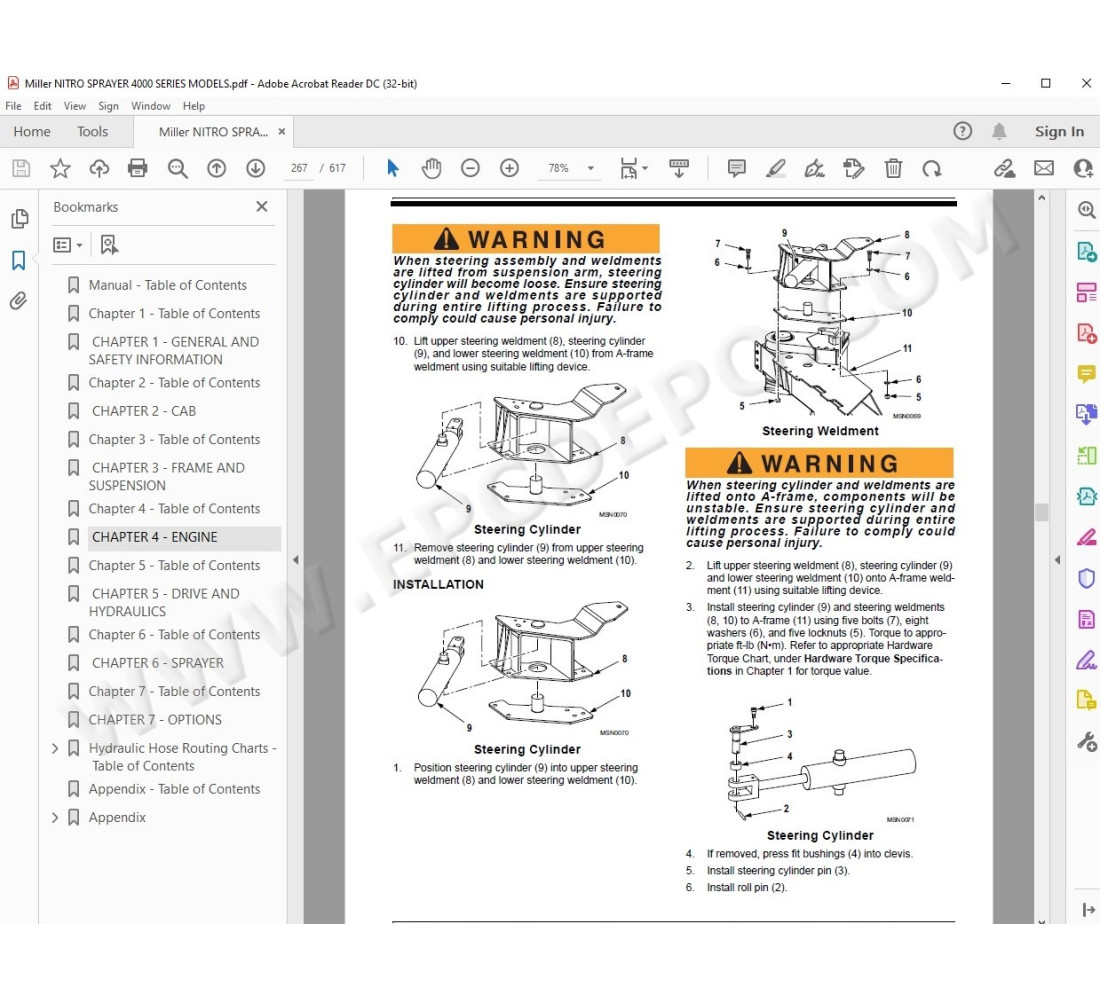The width and height of the screenshot is (1100, 1000).
Task: Select the Hand tool in the toolbar
Action: coord(431,168)
